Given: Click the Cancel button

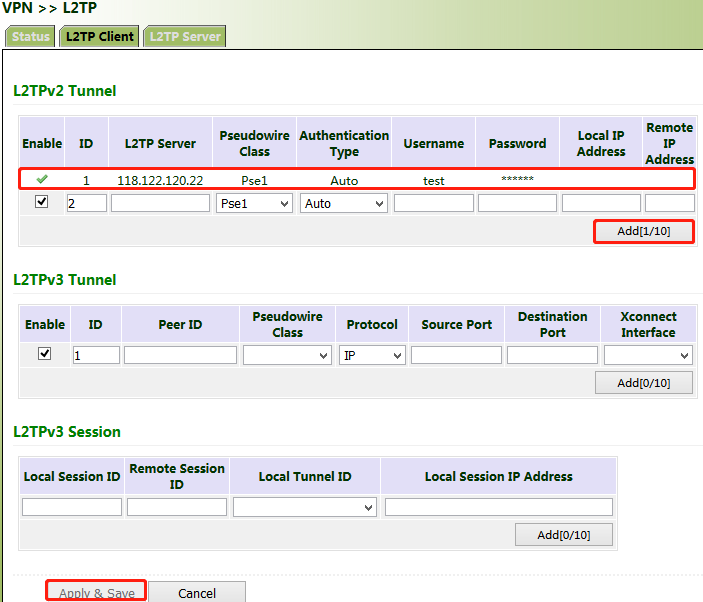Looking at the screenshot, I should tap(197, 593).
